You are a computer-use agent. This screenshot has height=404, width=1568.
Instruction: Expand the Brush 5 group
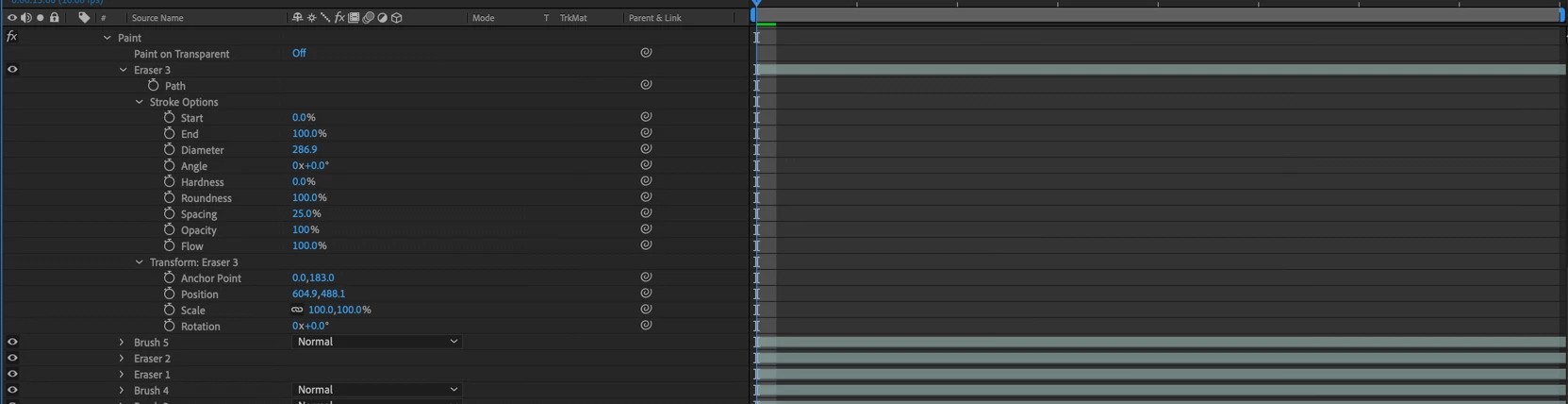[122, 342]
